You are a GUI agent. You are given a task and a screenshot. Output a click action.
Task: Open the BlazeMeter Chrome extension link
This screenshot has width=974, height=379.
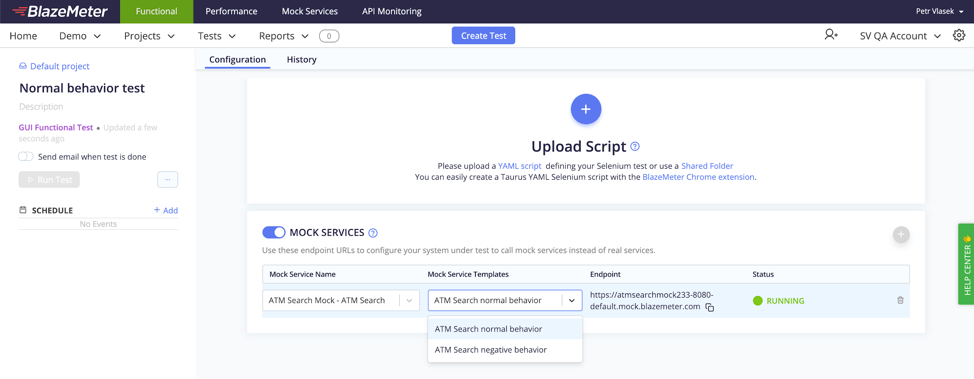(x=698, y=177)
